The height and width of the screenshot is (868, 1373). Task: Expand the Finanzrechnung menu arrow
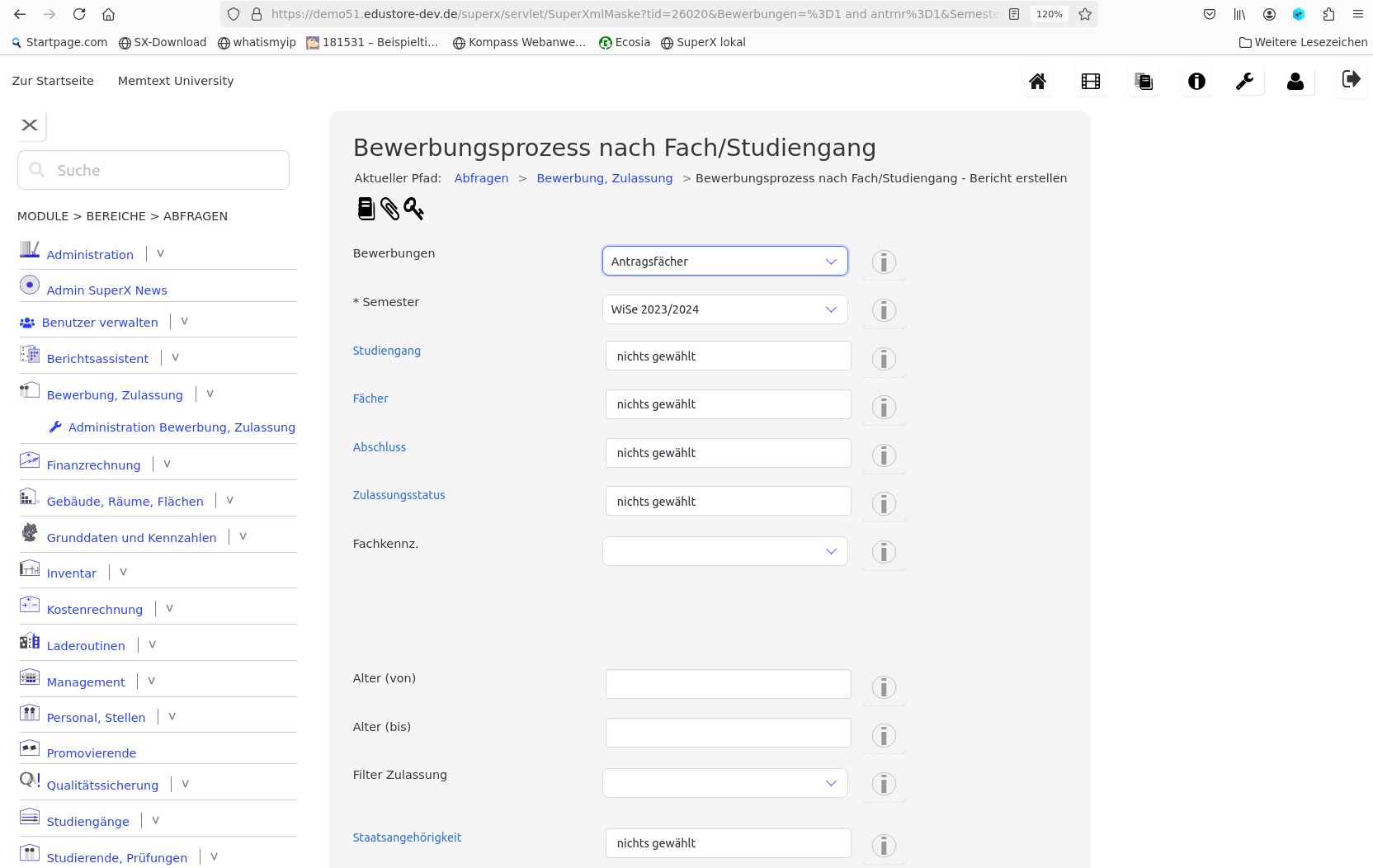click(x=167, y=465)
